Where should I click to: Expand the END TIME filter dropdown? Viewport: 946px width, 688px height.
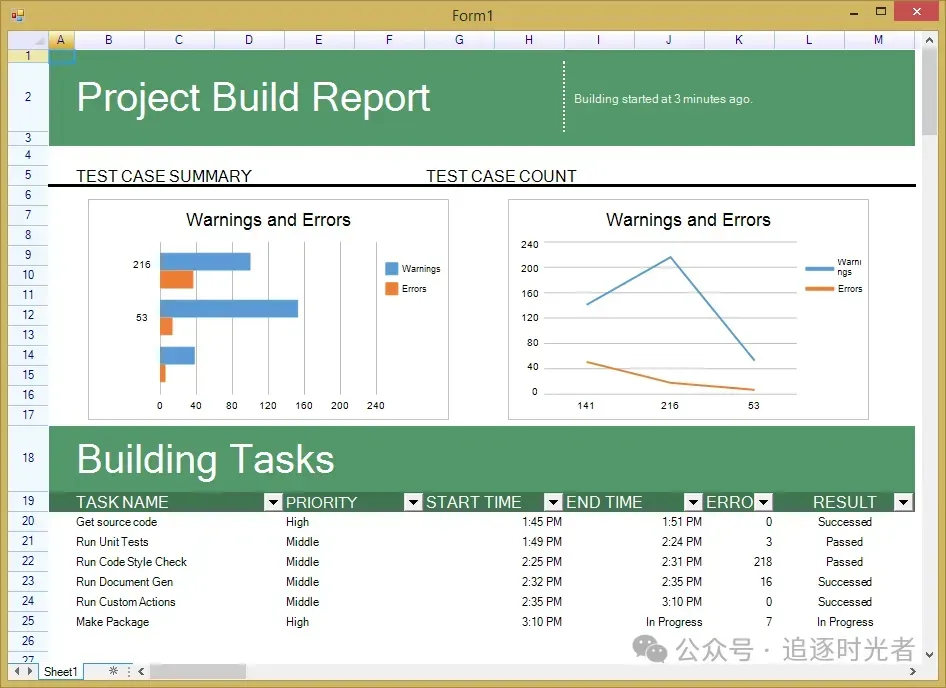coord(693,502)
